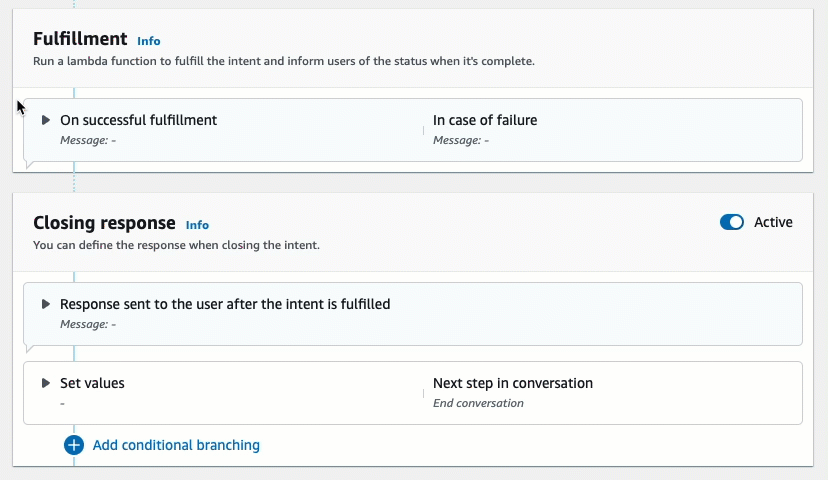Click the Fulfillment section heading
Image resolution: width=828 pixels, height=480 pixels.
[80, 39]
